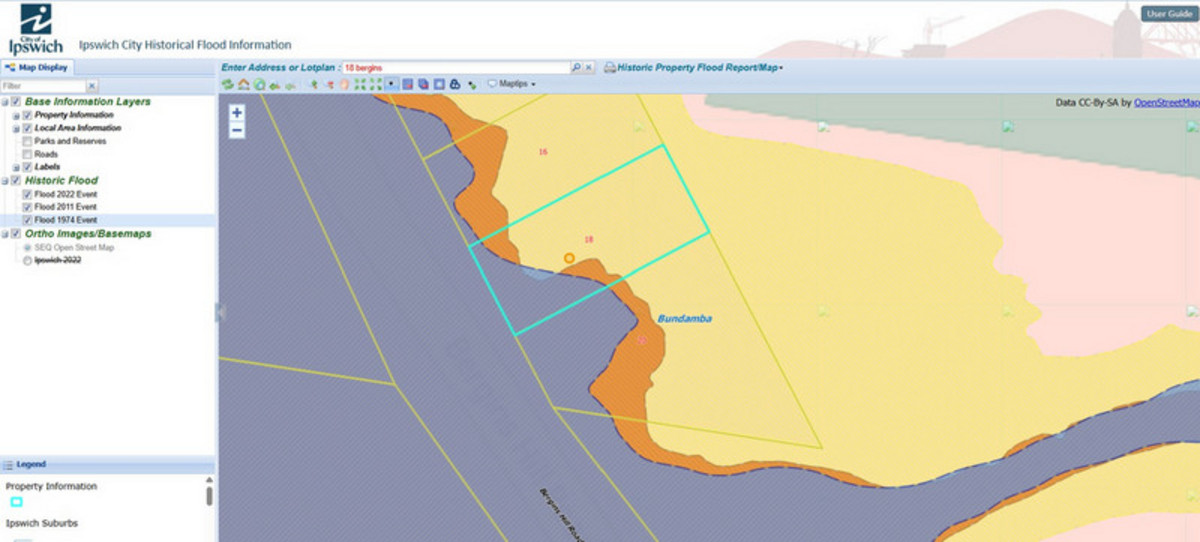Collapse the Historic Flood layer group
The height and width of the screenshot is (542, 1200).
[x=5, y=181]
